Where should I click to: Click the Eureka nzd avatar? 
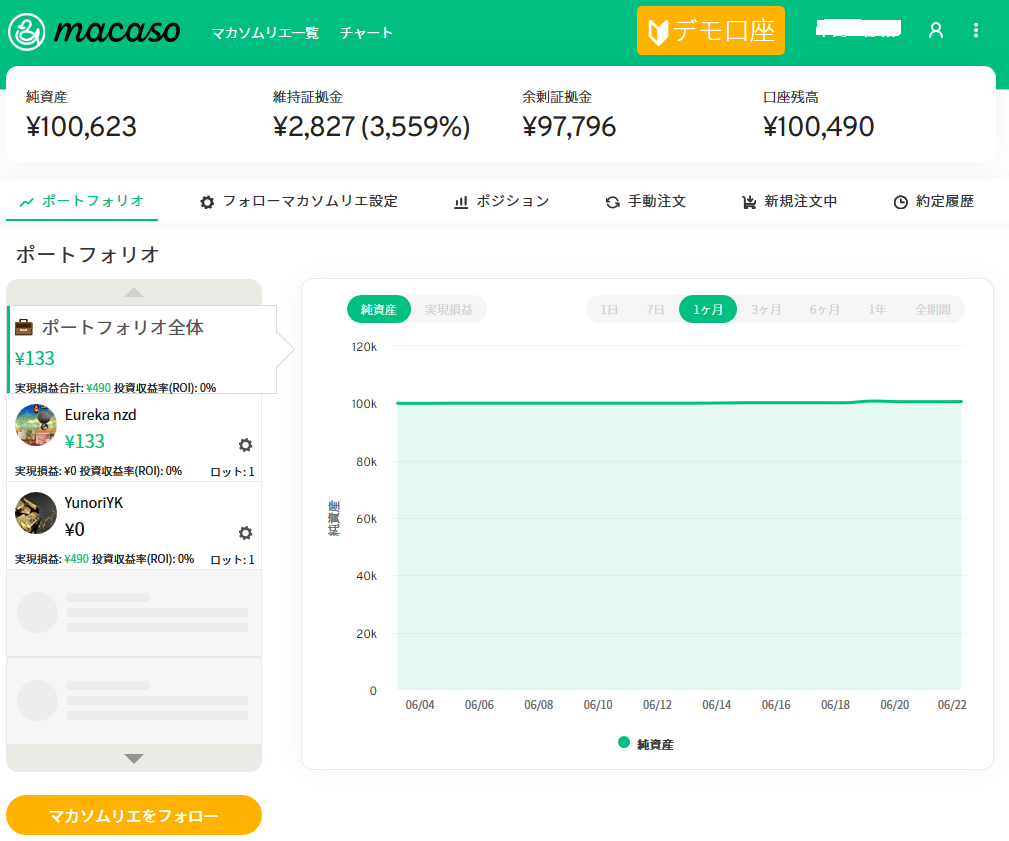[36, 426]
